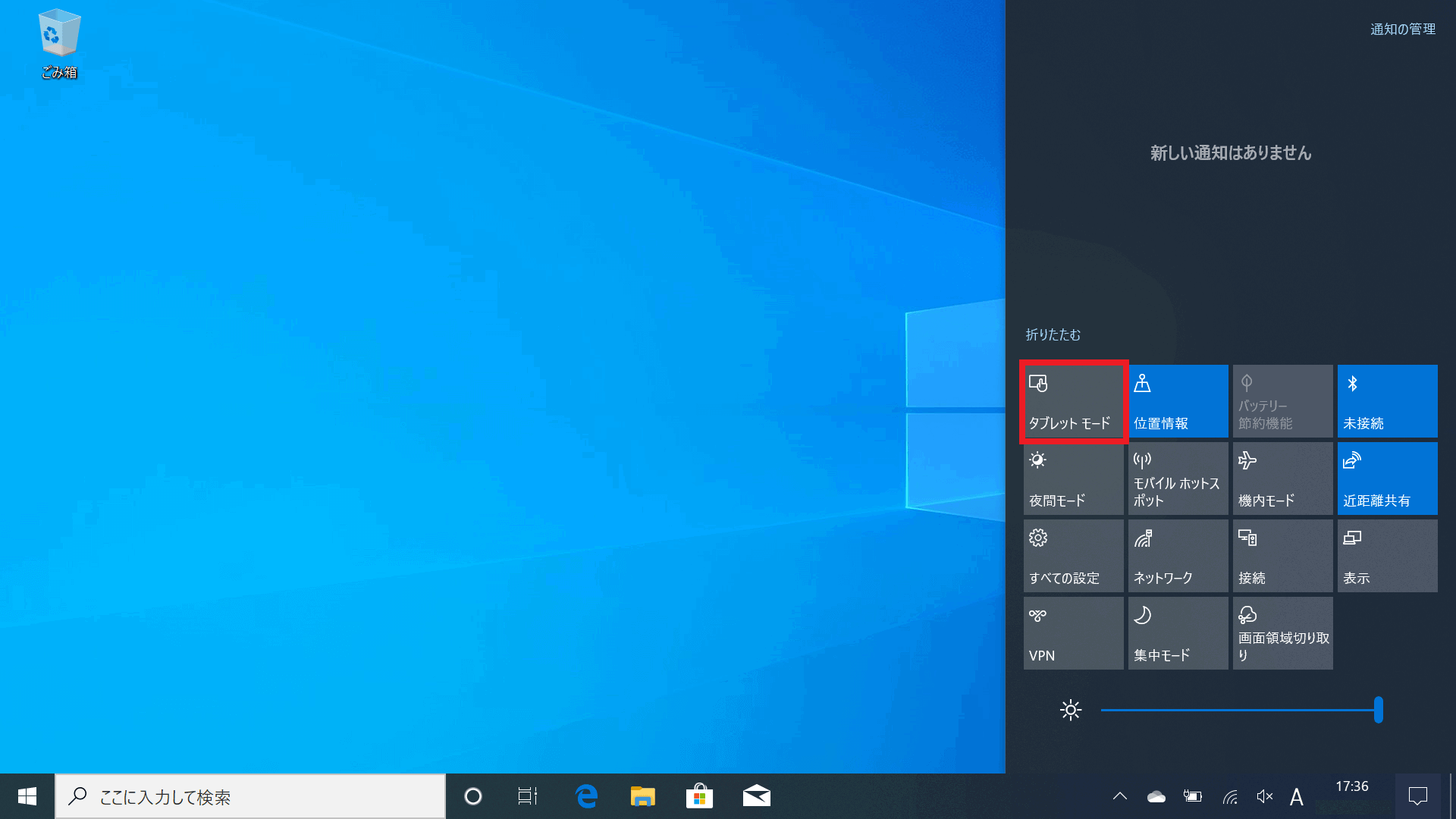Open Task View from taskbar
The width and height of the screenshot is (1456, 819).
click(x=528, y=796)
